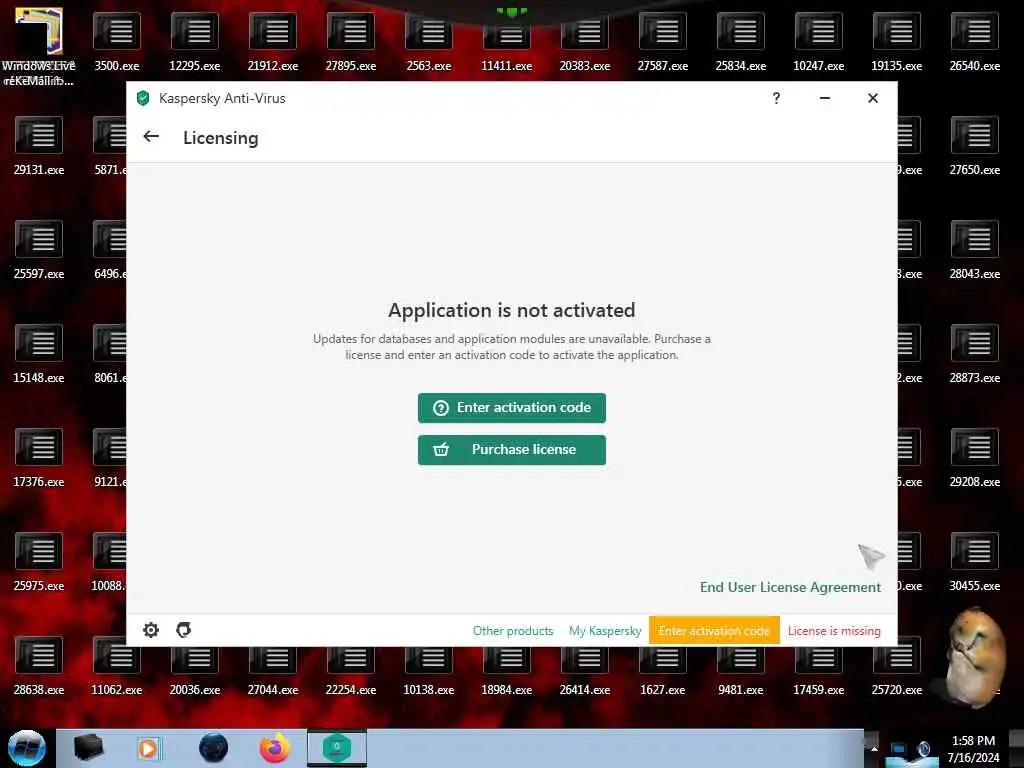Select the 29131.exe desktop icon
The height and width of the screenshot is (768, 1024).
coord(39,146)
